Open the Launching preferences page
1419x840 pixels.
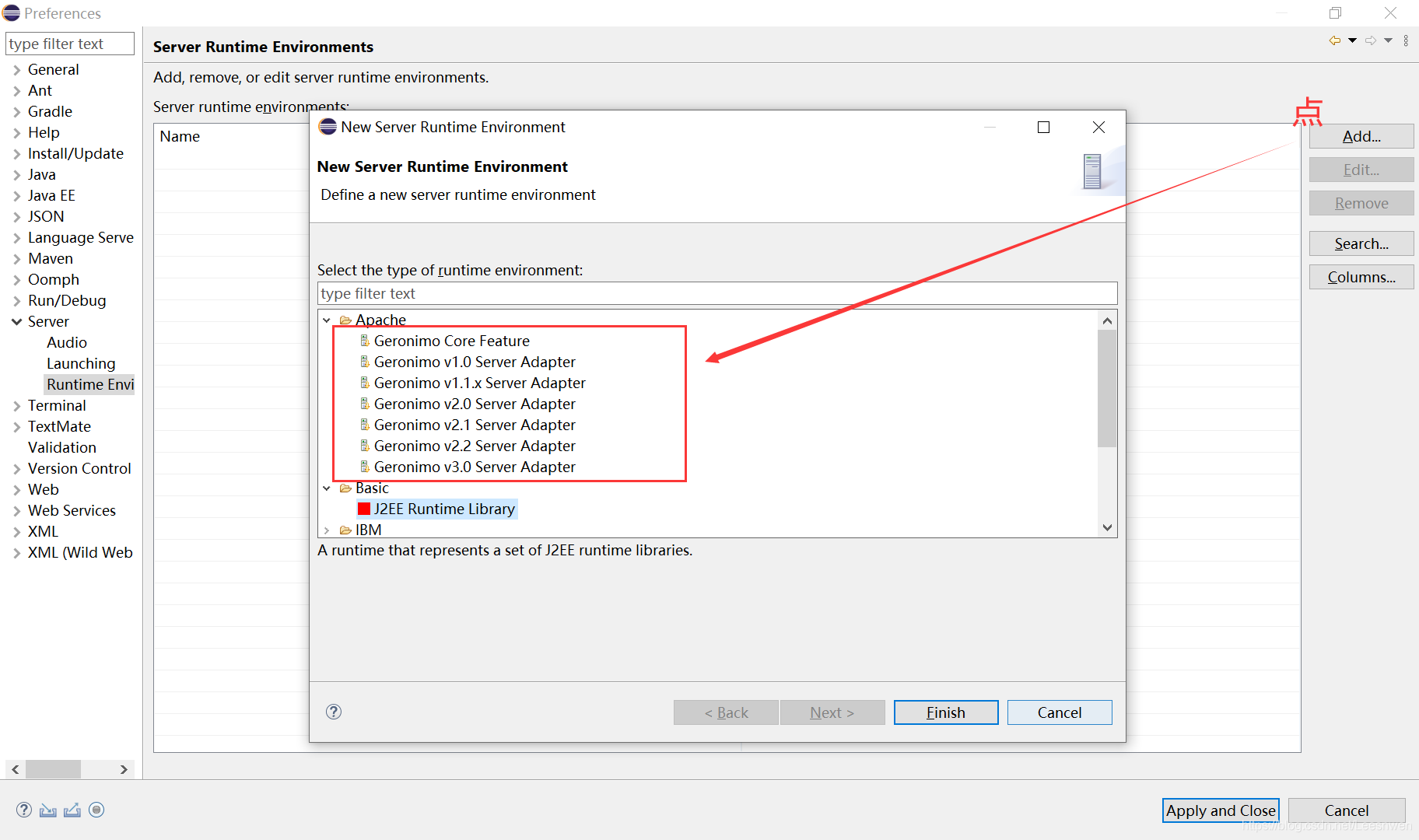[x=80, y=363]
